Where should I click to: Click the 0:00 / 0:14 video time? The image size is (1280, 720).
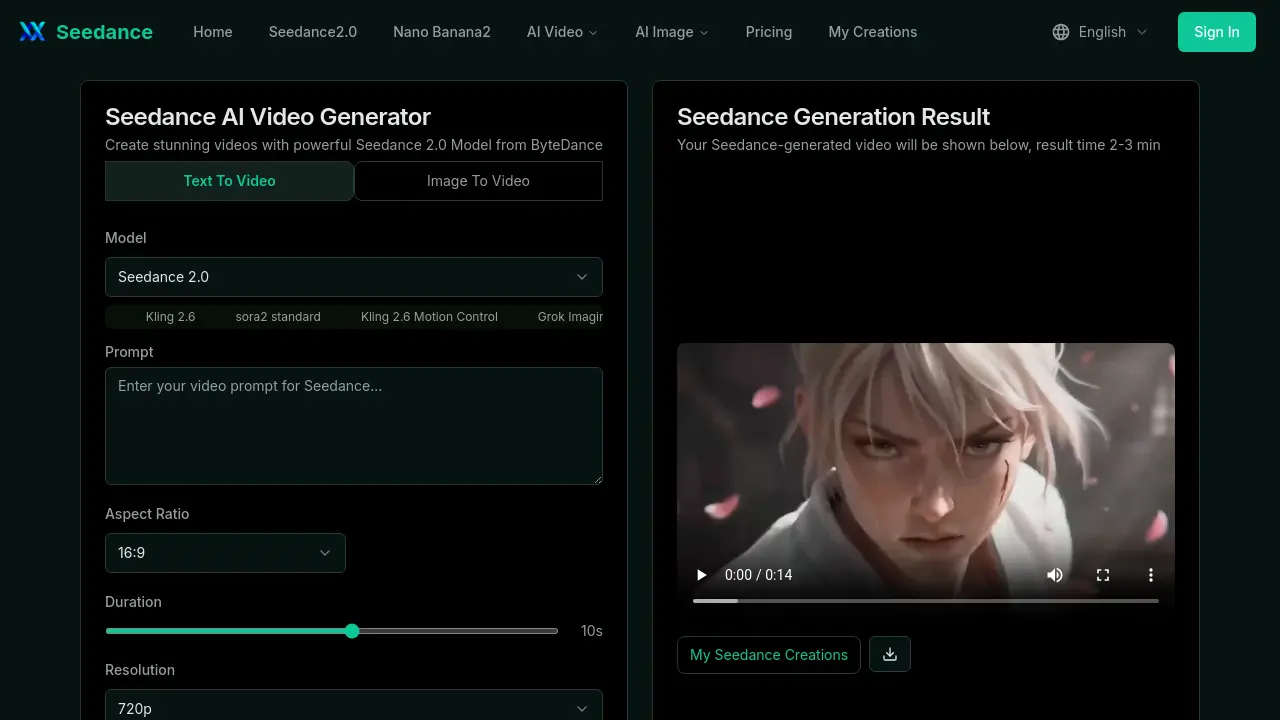[x=758, y=575]
